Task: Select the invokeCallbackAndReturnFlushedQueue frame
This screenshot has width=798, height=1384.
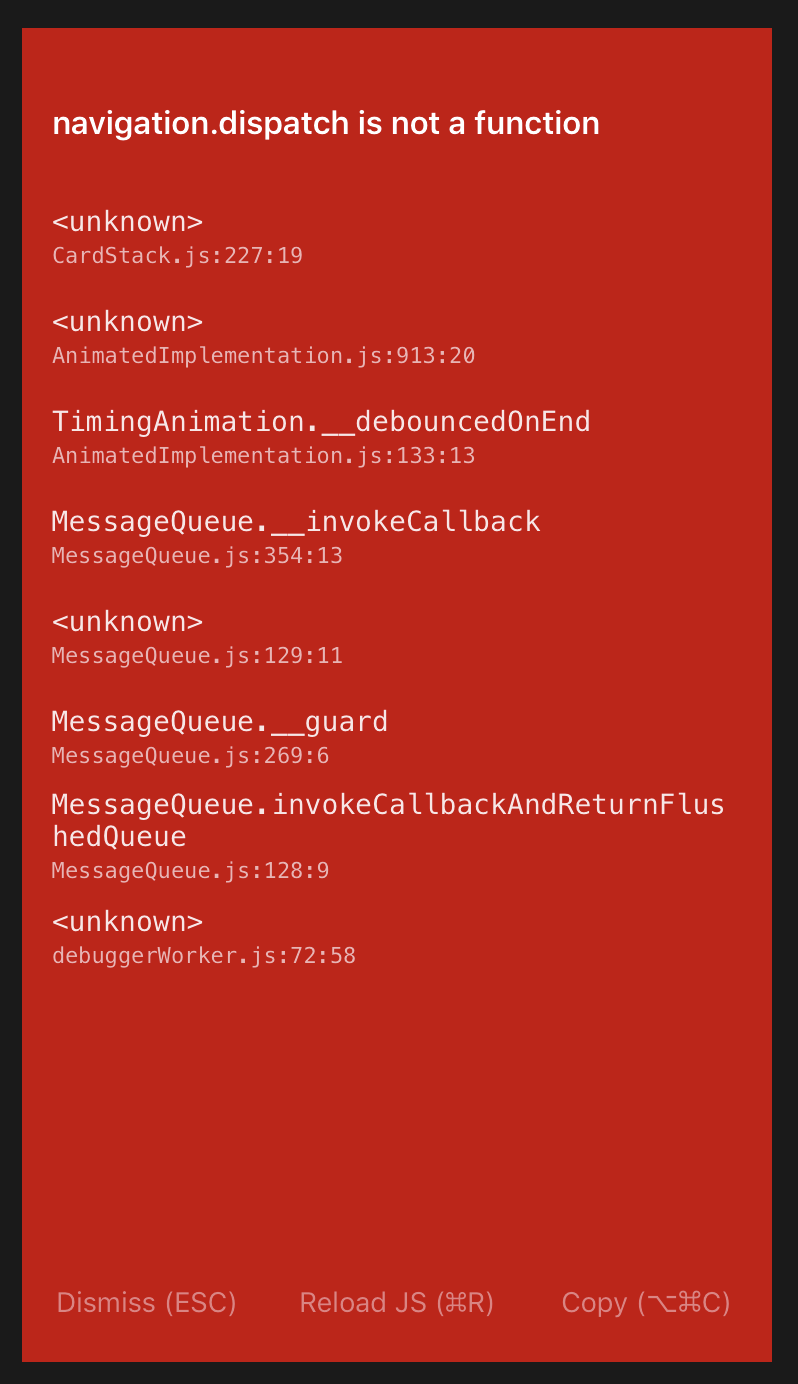Action: coord(388,820)
